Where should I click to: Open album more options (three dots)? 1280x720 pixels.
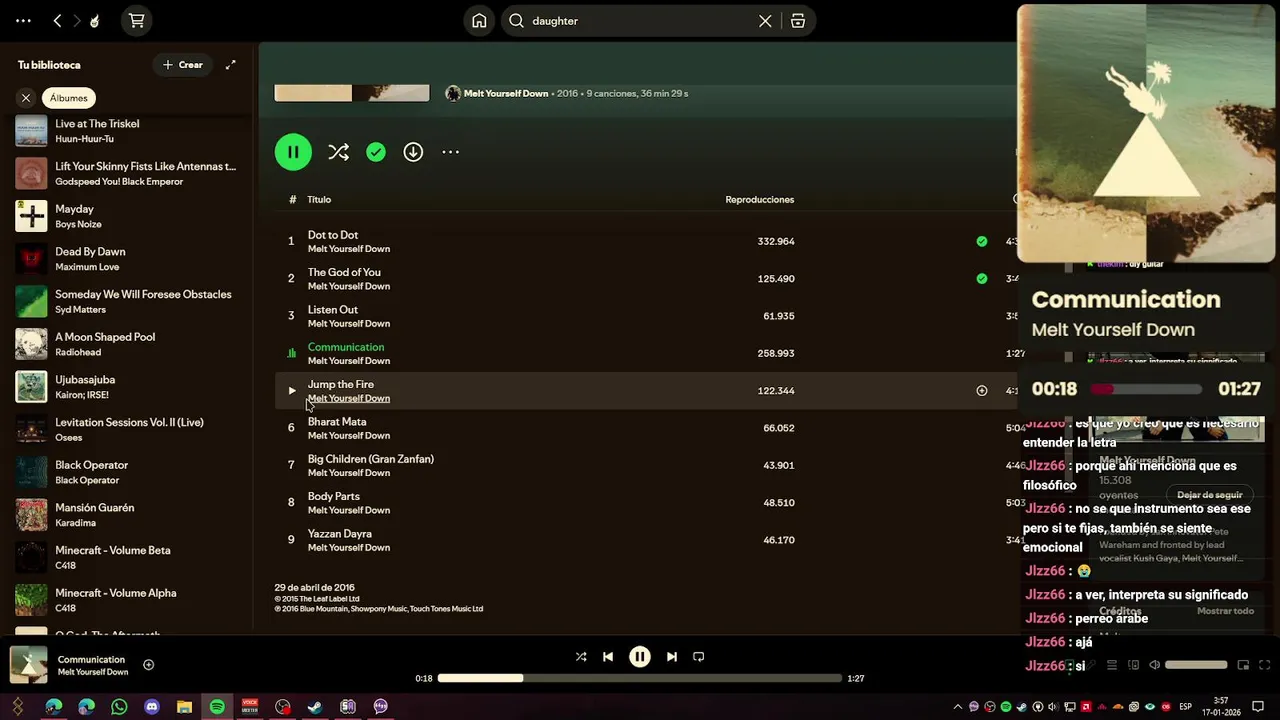(451, 152)
